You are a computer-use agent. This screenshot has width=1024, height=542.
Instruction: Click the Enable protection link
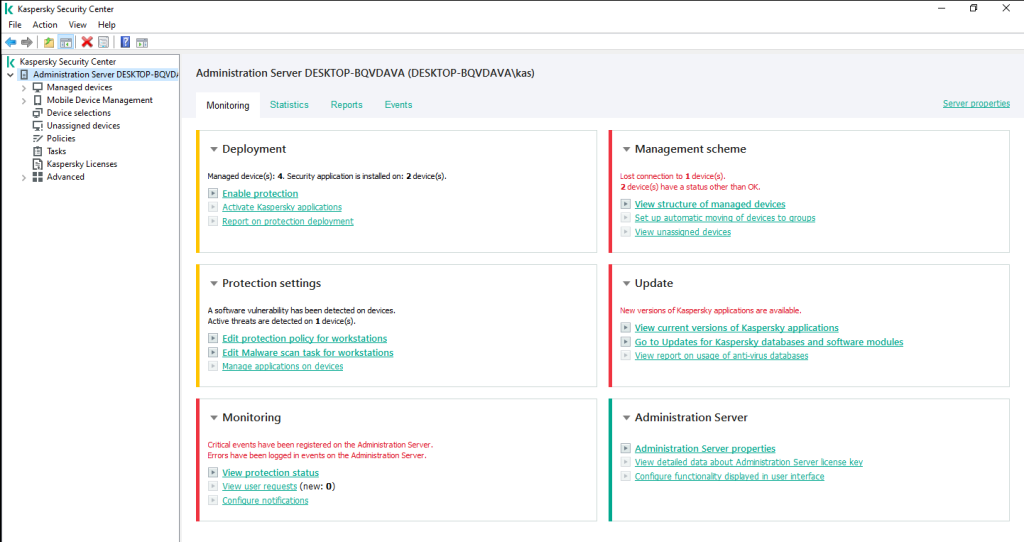click(260, 194)
